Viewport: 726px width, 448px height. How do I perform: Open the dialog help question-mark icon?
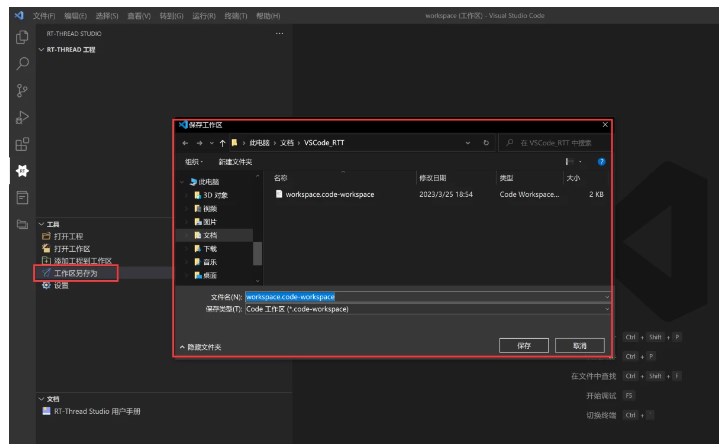tap(601, 162)
